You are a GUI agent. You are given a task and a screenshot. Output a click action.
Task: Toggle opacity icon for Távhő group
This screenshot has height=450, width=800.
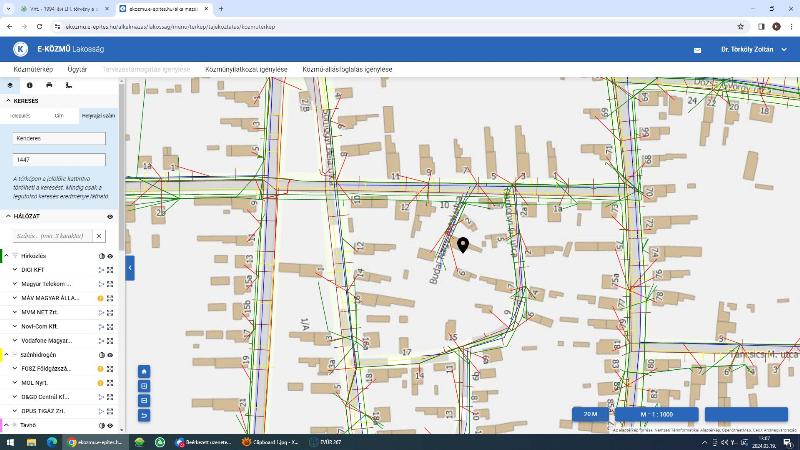(102, 425)
